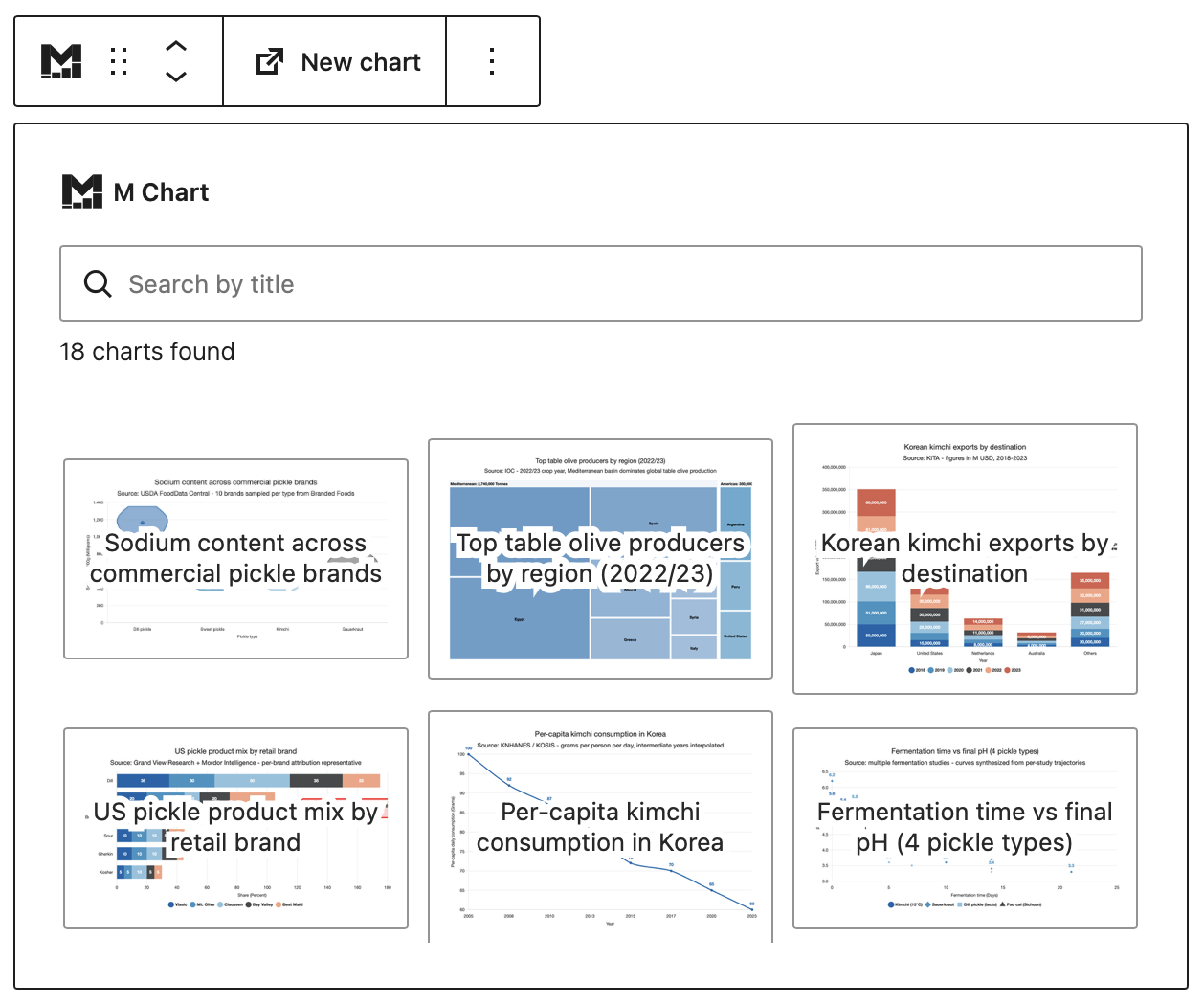Open the New chart external link icon
This screenshot has width=1204, height=1004.
[x=270, y=62]
